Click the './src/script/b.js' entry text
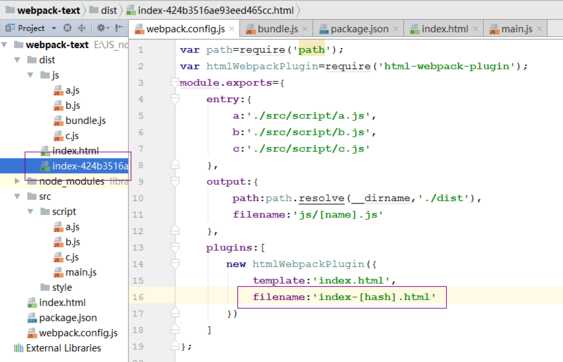Screen dimensions: 563x362 tap(309, 132)
